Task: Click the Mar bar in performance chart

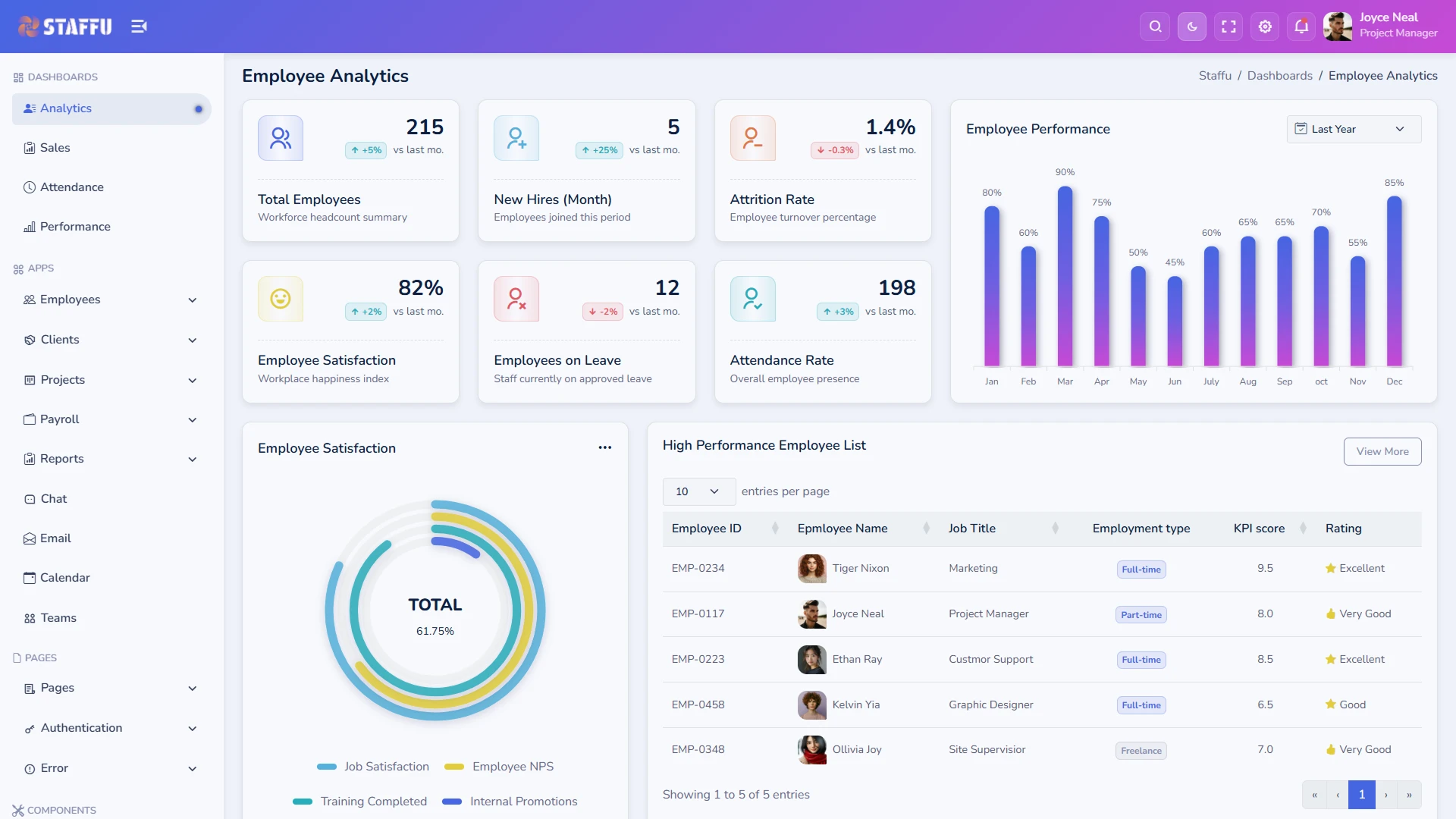Action: click(x=1065, y=276)
